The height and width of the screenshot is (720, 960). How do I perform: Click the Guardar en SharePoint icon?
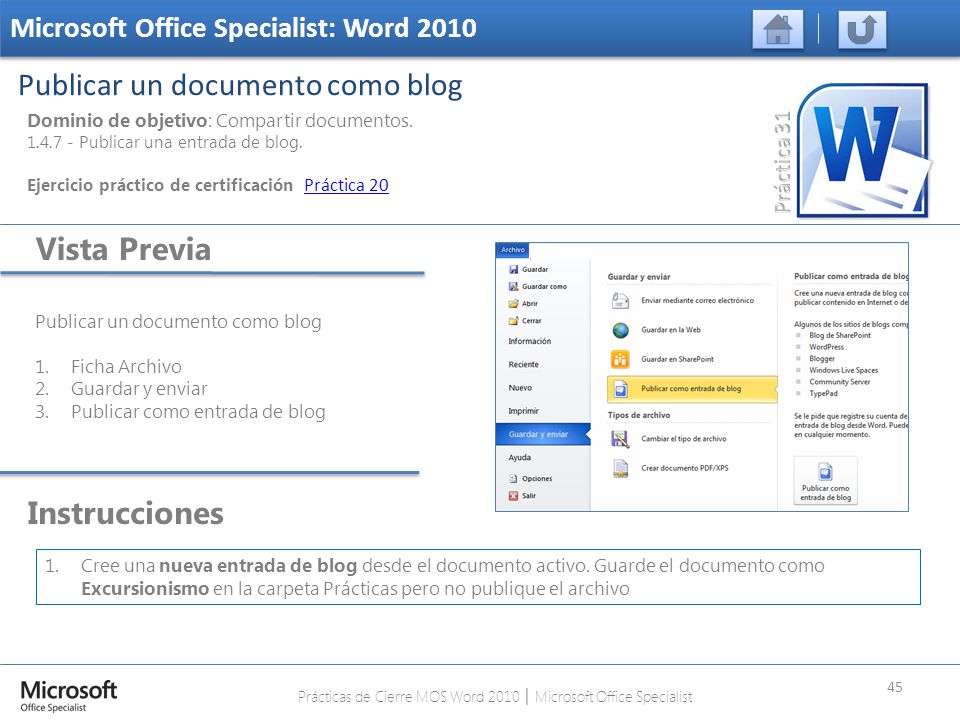(620, 359)
